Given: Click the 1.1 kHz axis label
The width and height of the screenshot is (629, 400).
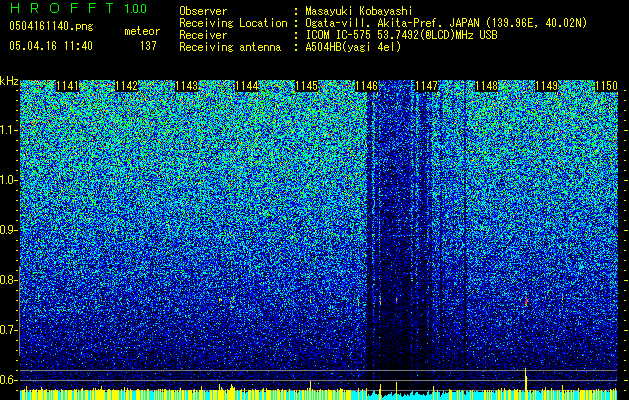Looking at the screenshot, I should (8, 130).
